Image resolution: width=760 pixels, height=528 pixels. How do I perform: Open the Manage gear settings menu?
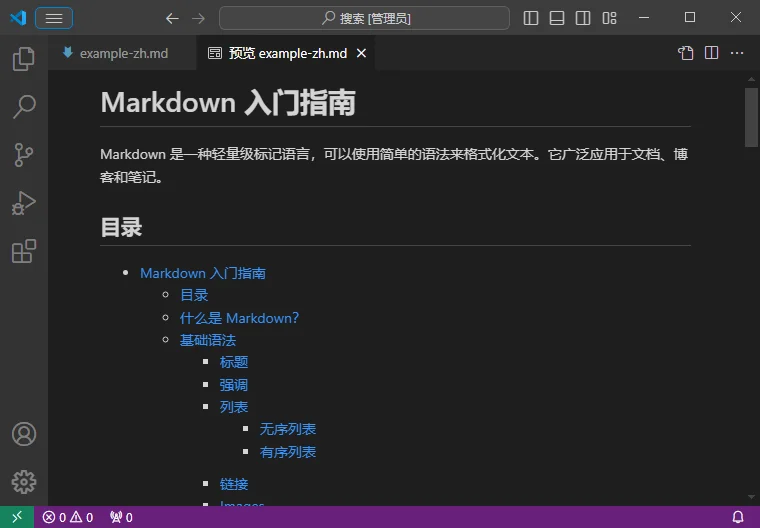tap(24, 482)
